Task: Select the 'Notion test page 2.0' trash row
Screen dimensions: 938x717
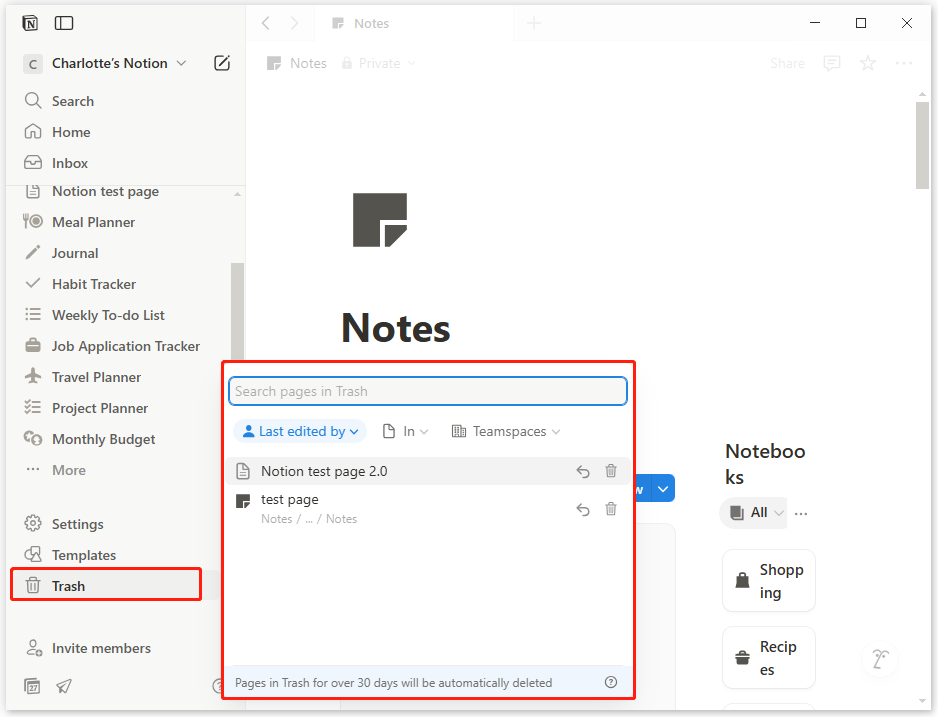Action: pos(428,471)
